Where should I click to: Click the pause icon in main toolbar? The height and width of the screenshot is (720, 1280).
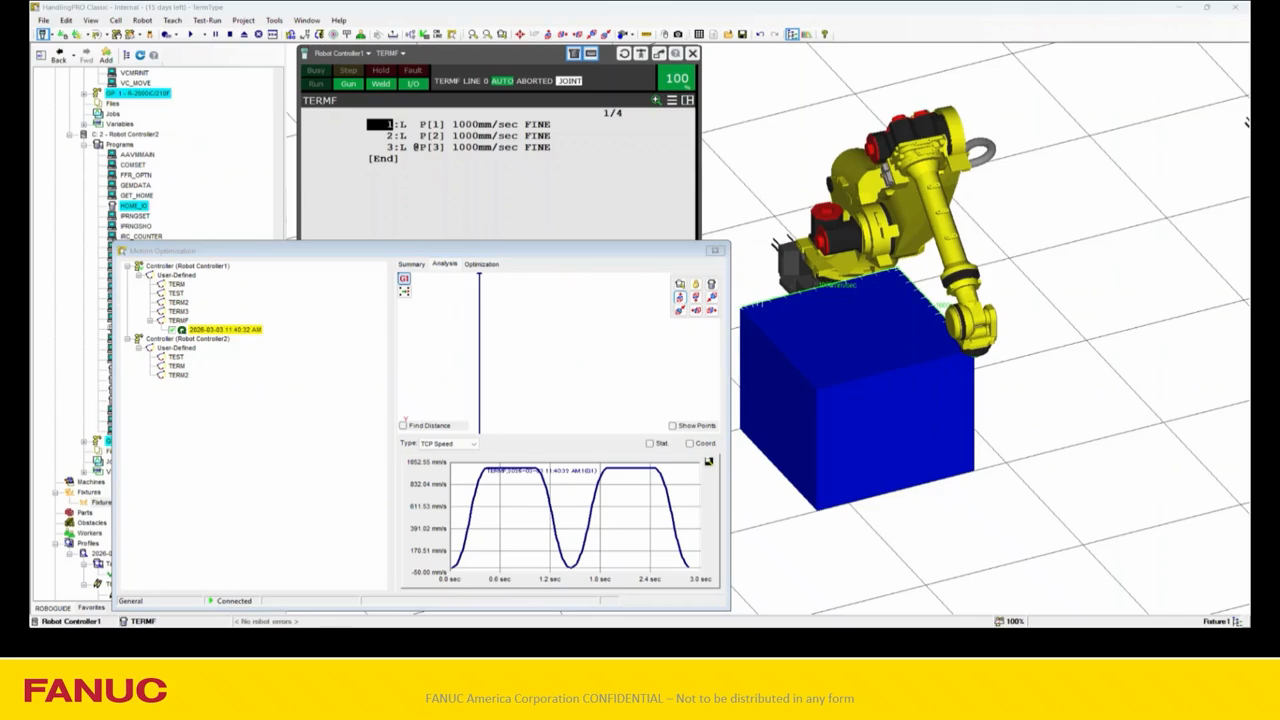(x=215, y=34)
